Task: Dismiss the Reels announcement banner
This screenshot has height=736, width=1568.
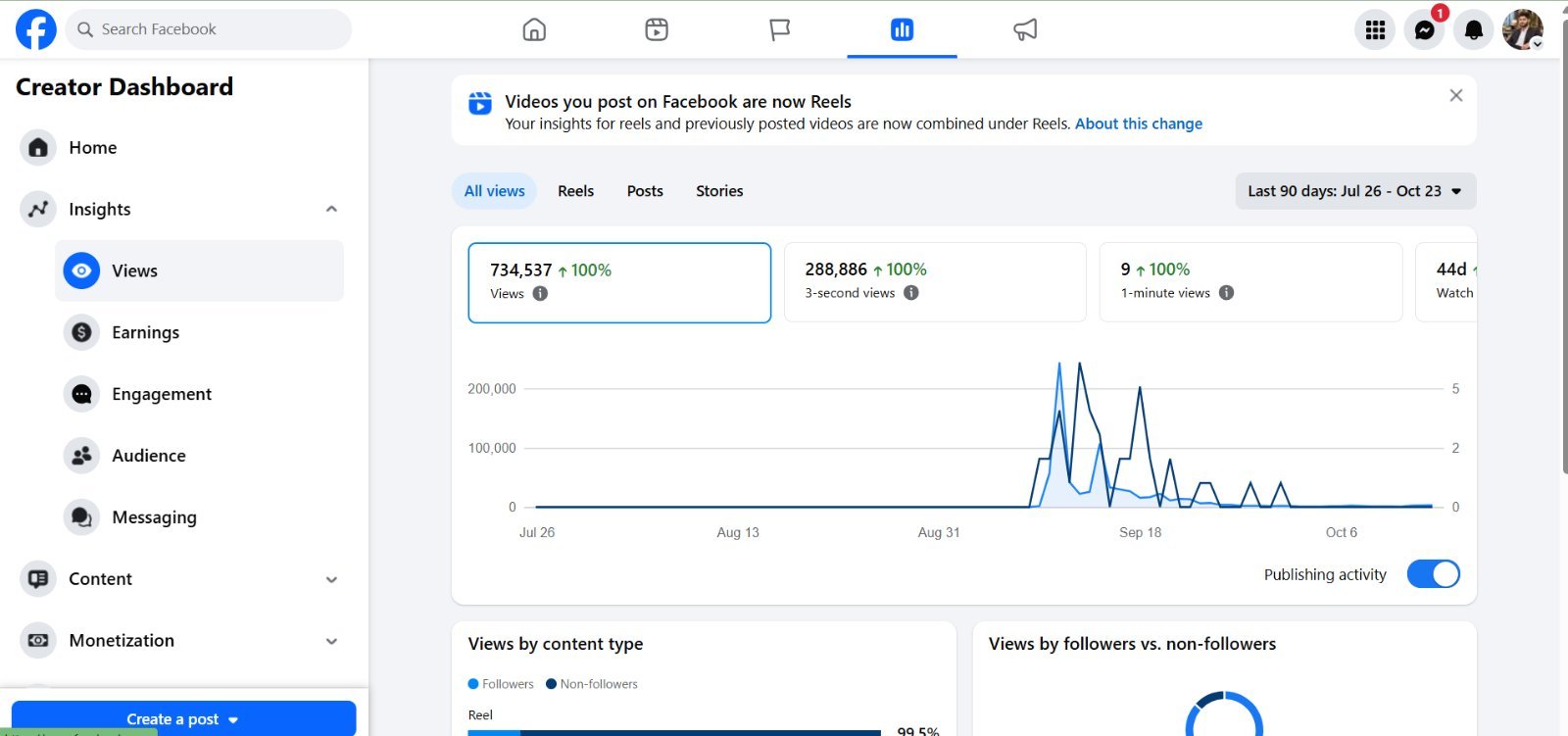Action: point(1456,95)
